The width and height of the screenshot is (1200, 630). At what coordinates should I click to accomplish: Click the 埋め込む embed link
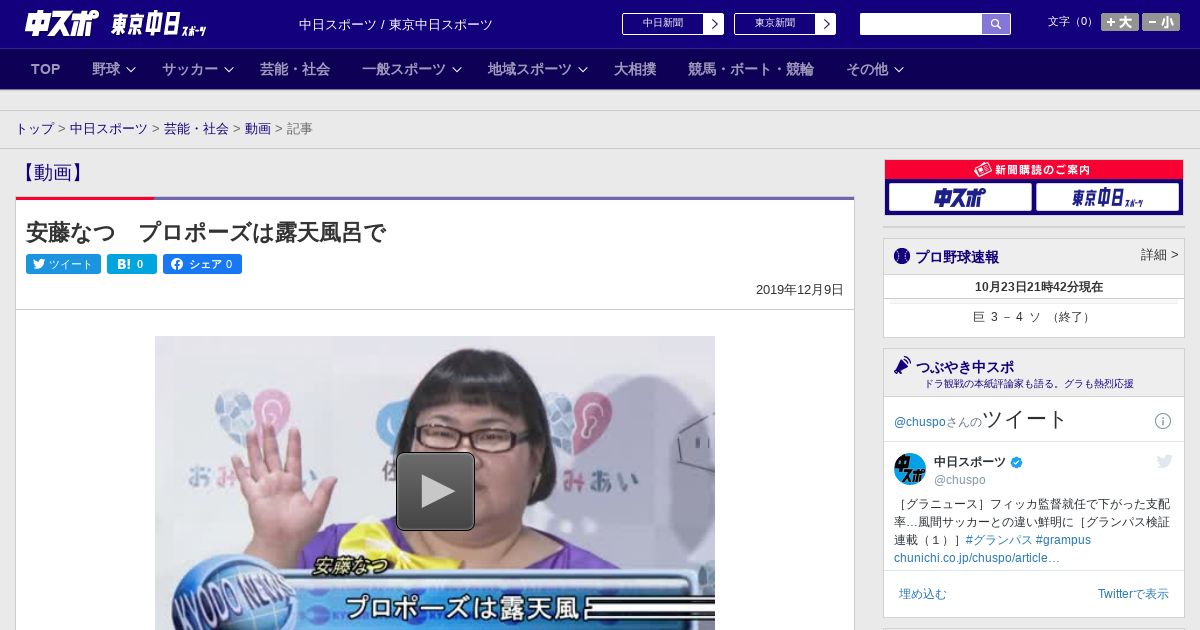tap(922, 594)
